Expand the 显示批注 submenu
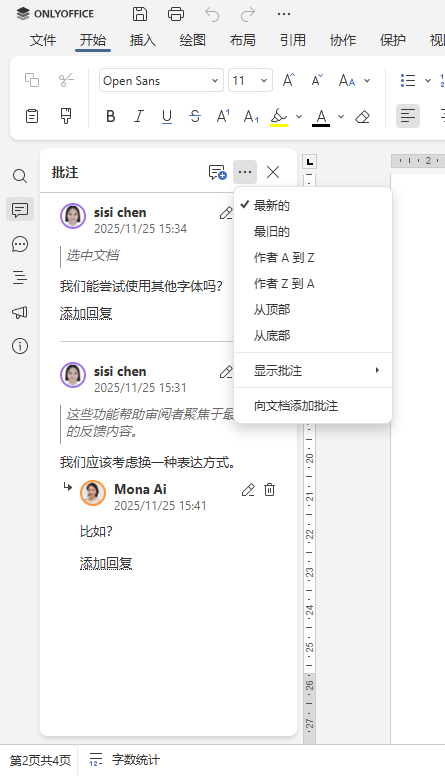The width and height of the screenshot is (445, 776). [x=313, y=370]
